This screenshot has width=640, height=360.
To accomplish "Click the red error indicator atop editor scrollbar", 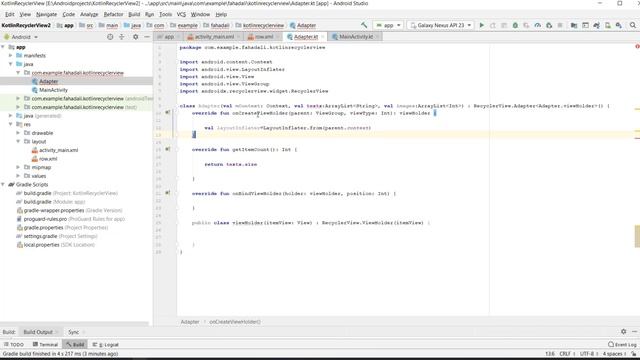I will pos(637,47).
